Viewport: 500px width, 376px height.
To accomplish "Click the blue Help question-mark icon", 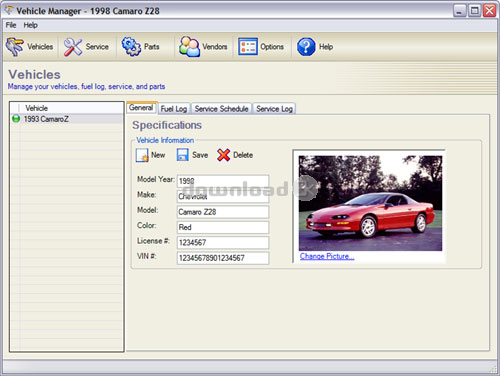I will click(x=306, y=47).
